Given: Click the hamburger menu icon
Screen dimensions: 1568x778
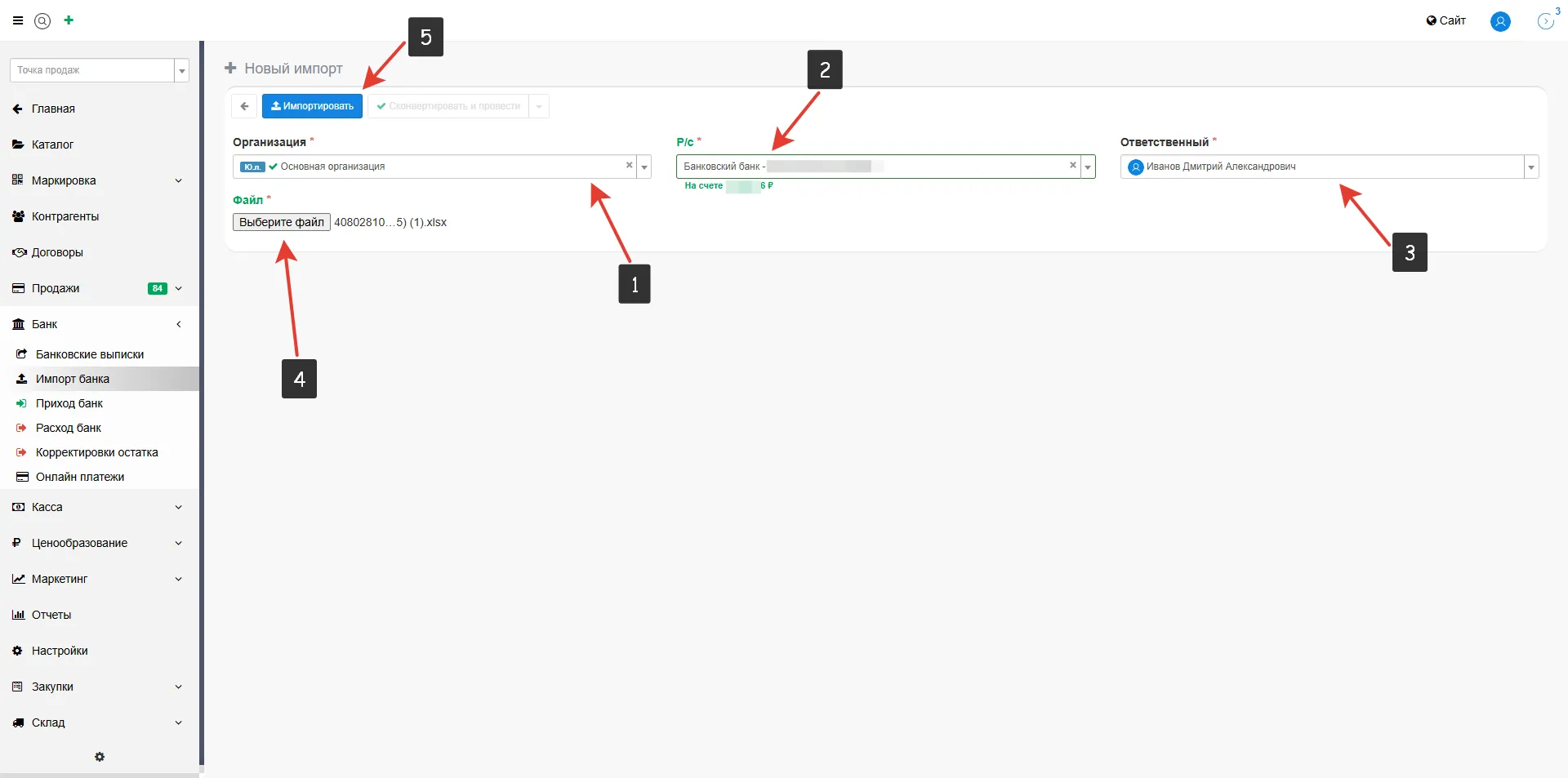Looking at the screenshot, I should pyautogui.click(x=18, y=21).
